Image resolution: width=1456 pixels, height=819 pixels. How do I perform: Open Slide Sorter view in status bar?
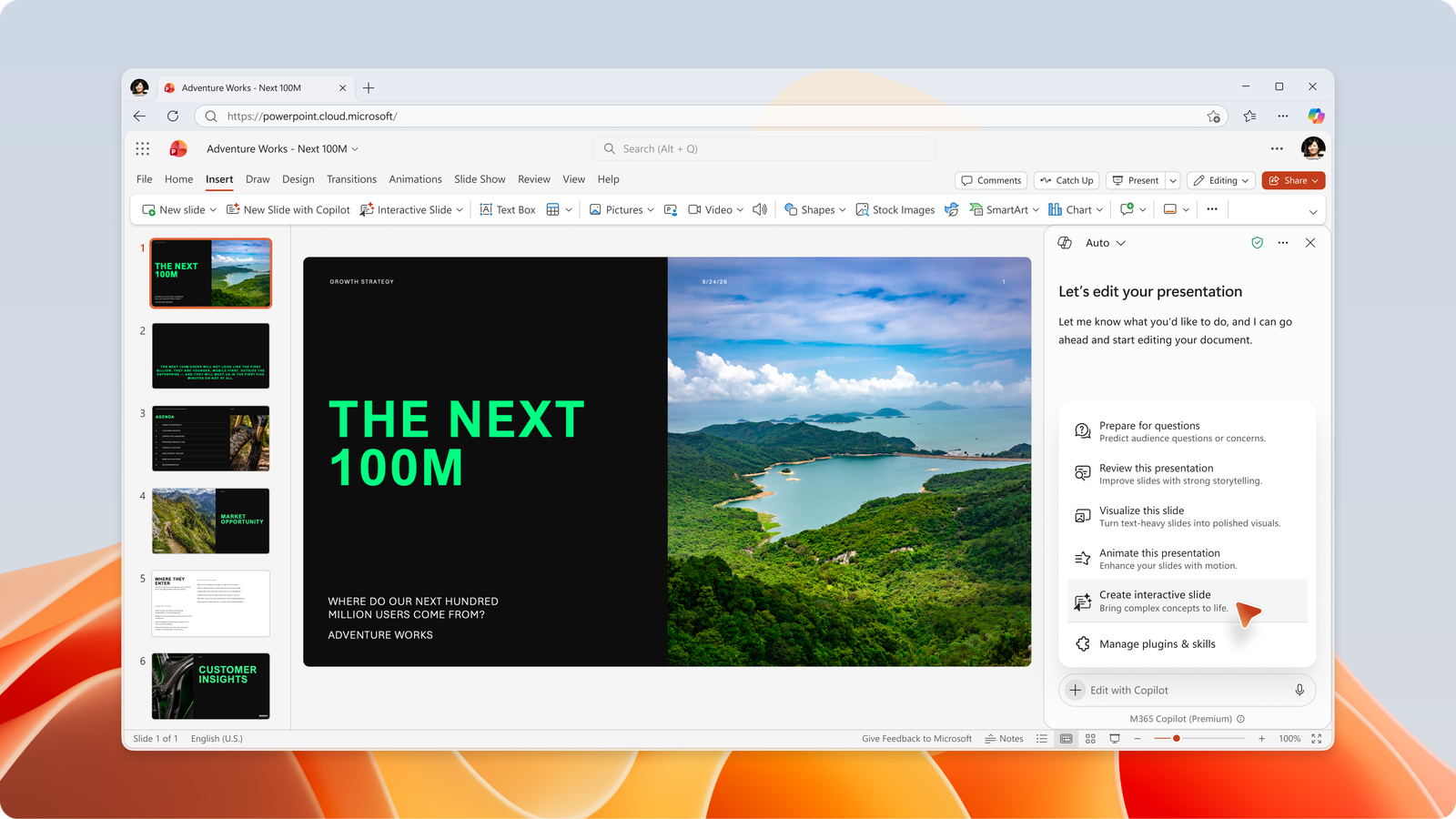pos(1090,739)
